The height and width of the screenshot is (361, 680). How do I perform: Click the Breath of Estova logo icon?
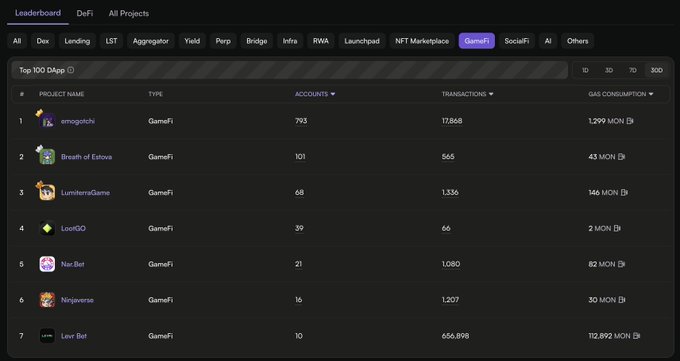click(47, 157)
